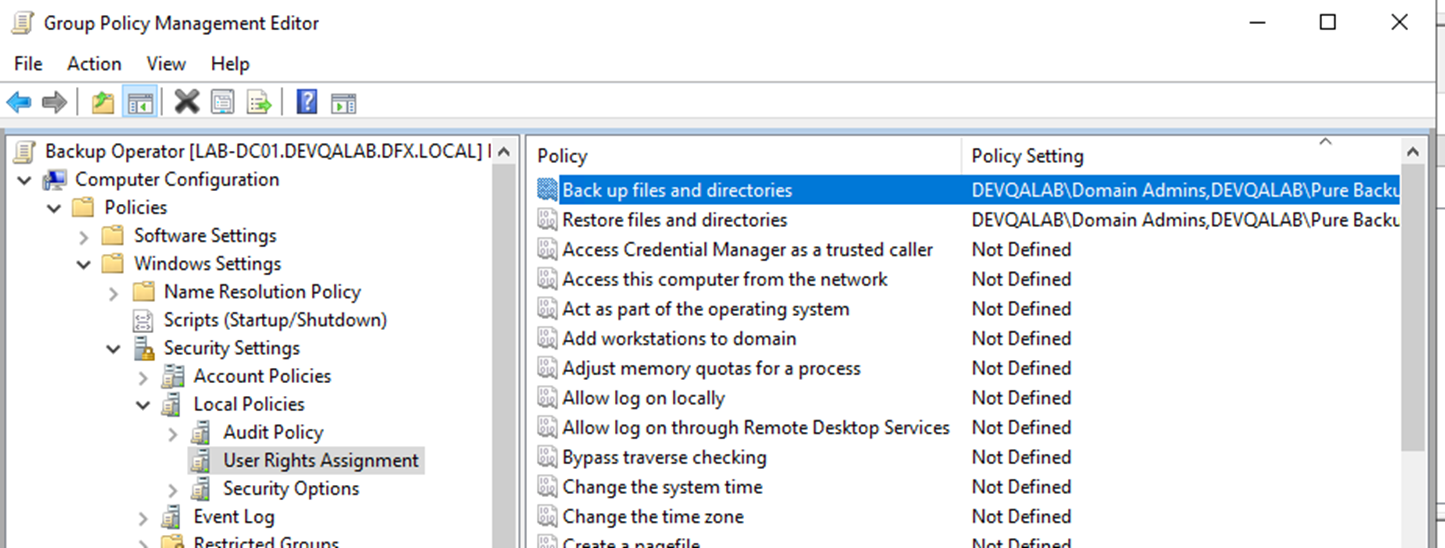Expand the Audit Policy node
Screen dimensions: 1445x548
coord(173,433)
